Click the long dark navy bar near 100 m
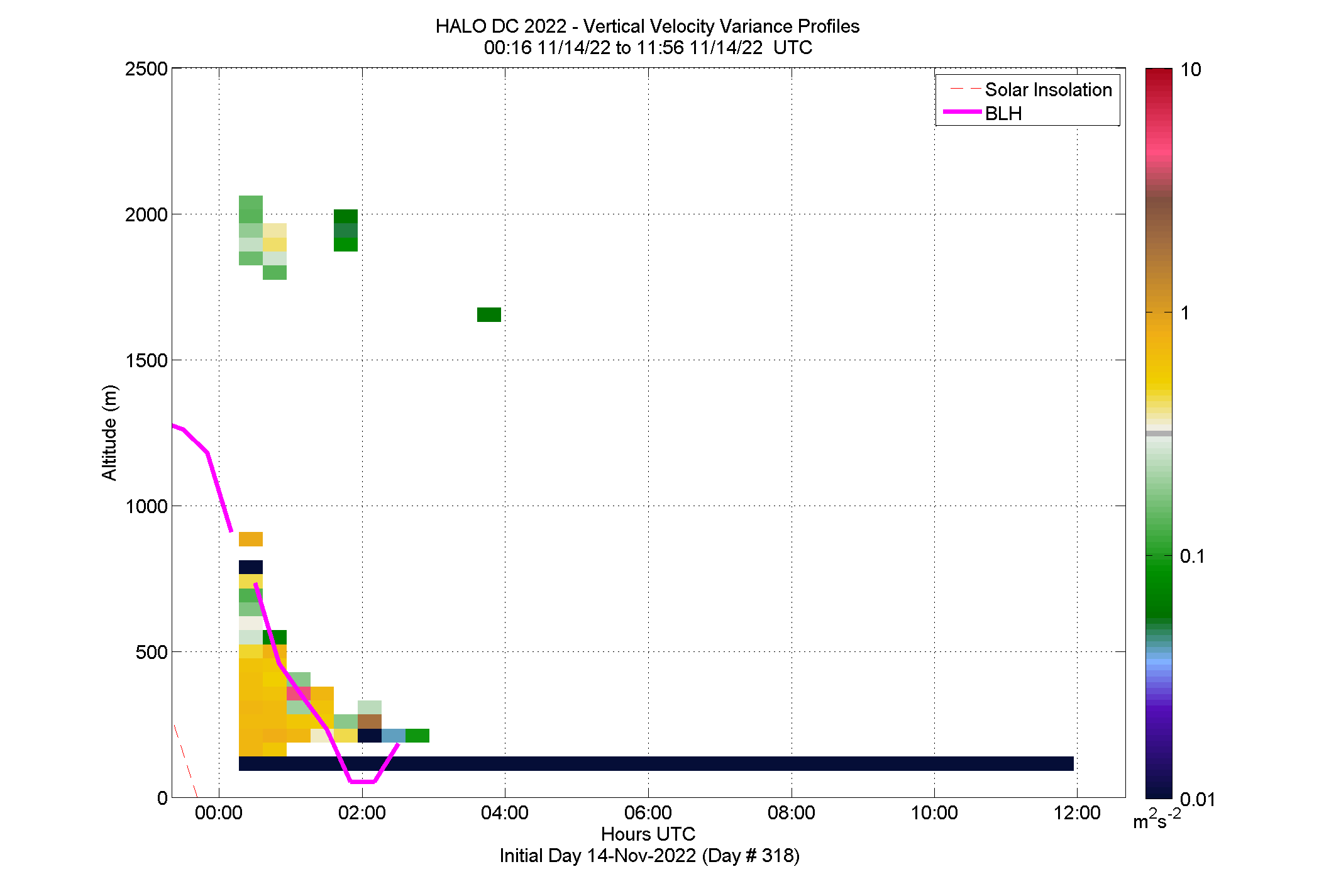 656,763
